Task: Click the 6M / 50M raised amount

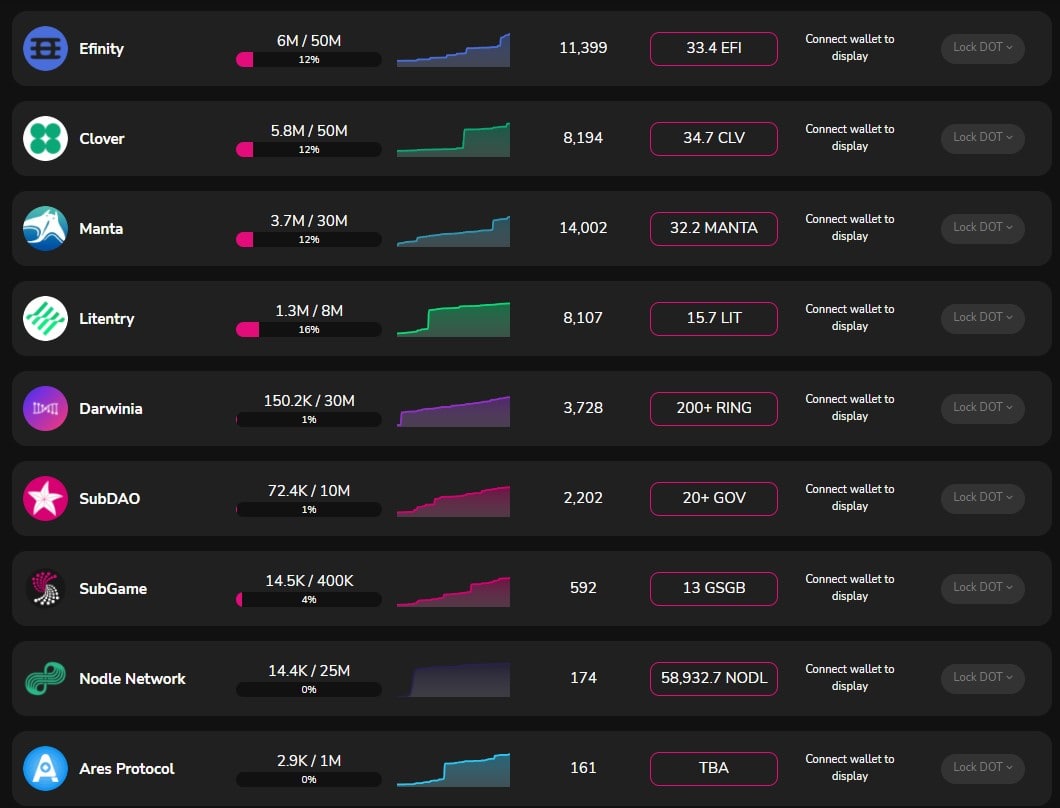Action: point(309,41)
